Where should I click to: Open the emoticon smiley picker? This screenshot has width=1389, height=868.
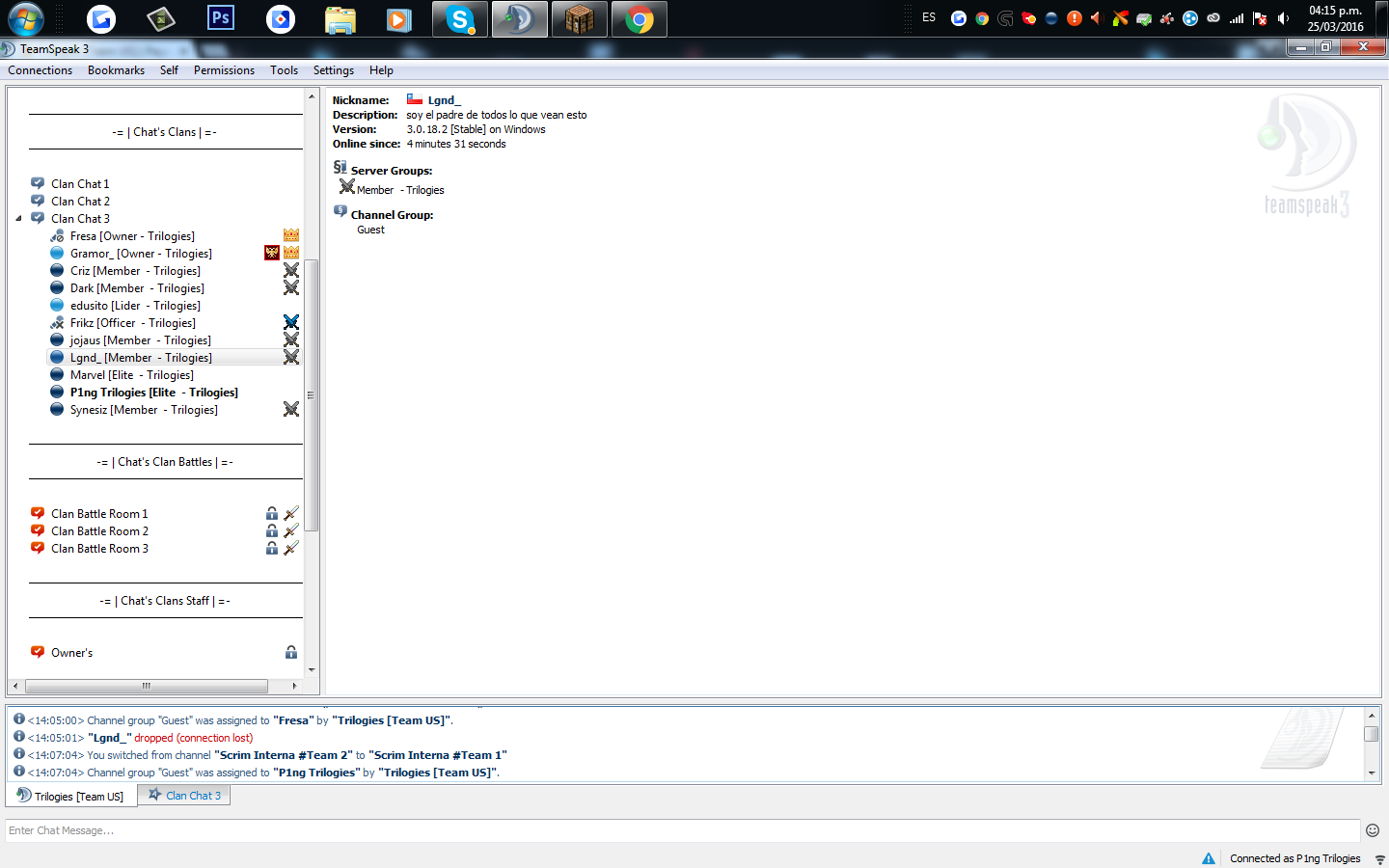point(1373,830)
